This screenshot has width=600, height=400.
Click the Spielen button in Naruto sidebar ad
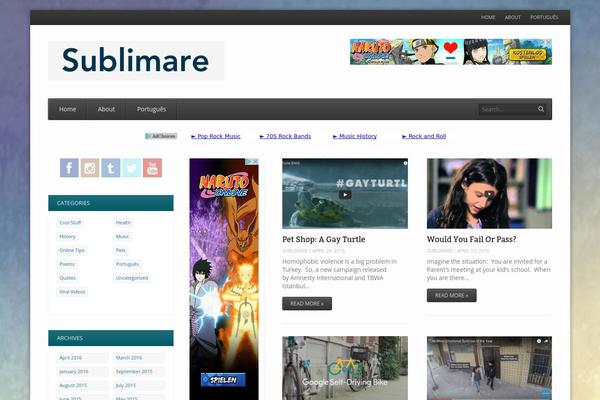[x=223, y=380]
